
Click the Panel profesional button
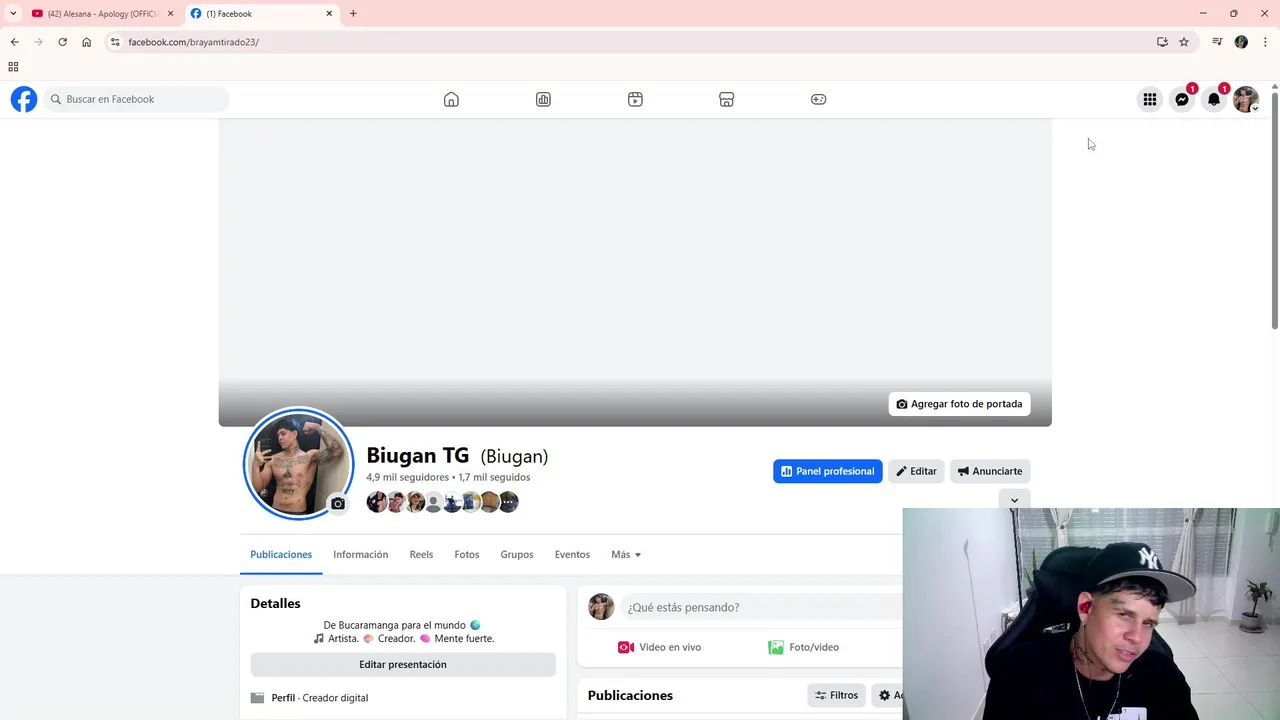coord(828,471)
